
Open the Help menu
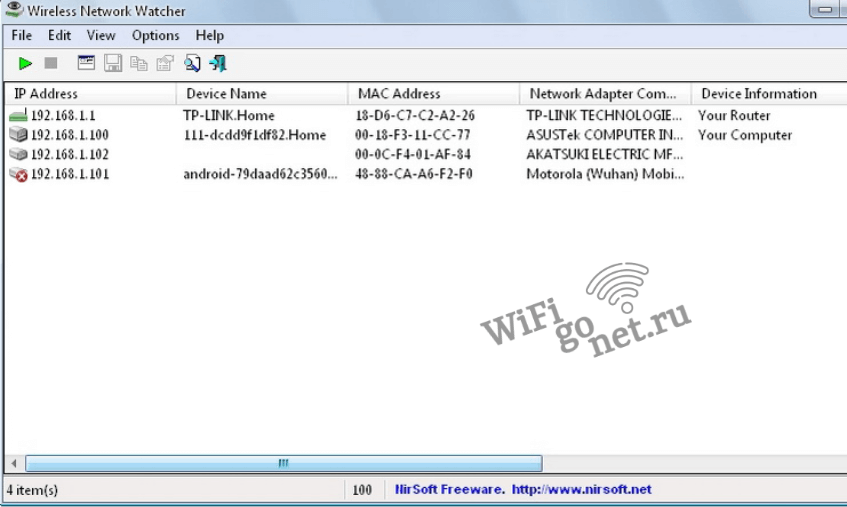coord(210,35)
